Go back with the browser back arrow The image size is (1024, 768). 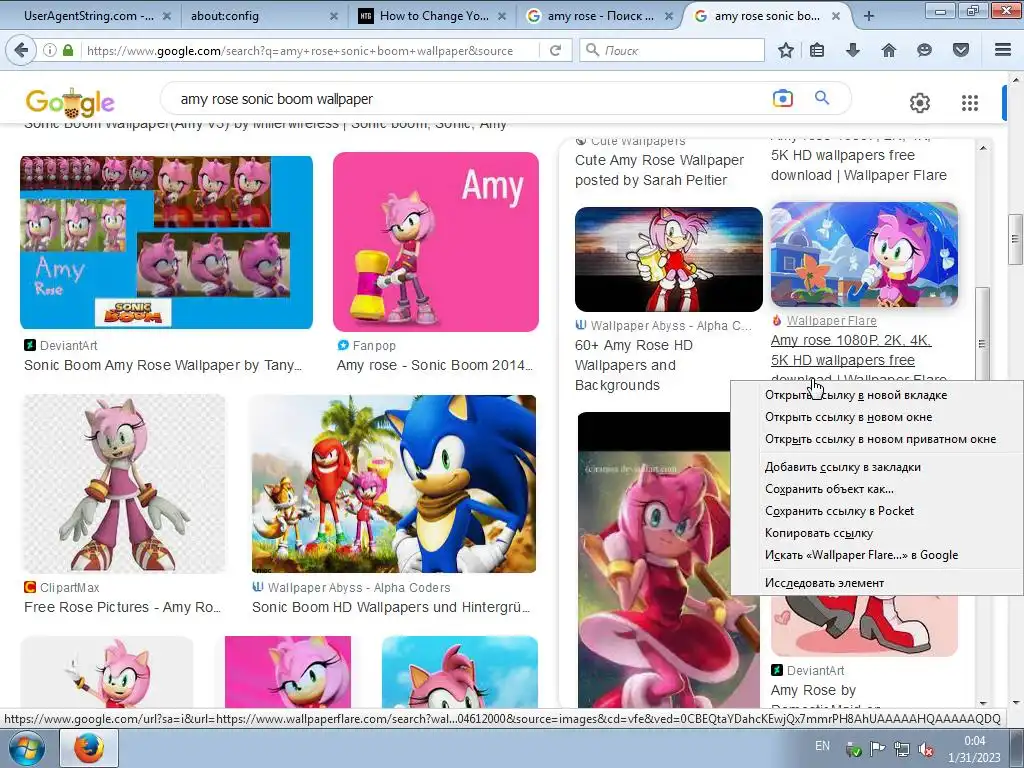(22, 50)
